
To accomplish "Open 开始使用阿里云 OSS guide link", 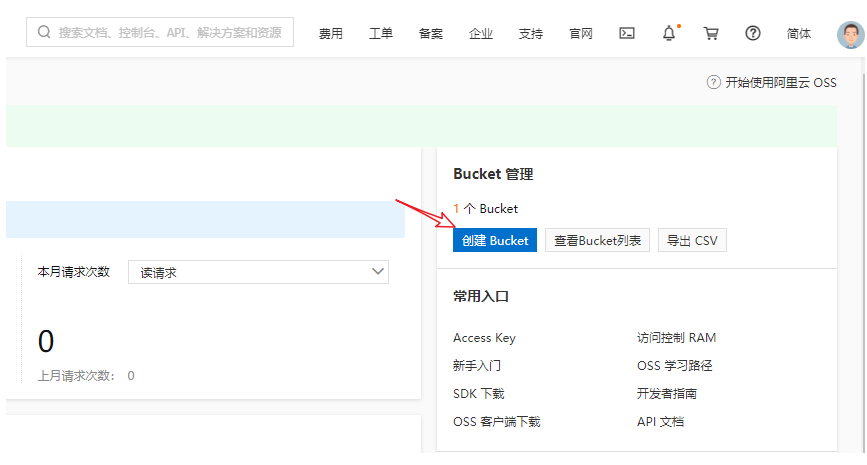I will 781,82.
